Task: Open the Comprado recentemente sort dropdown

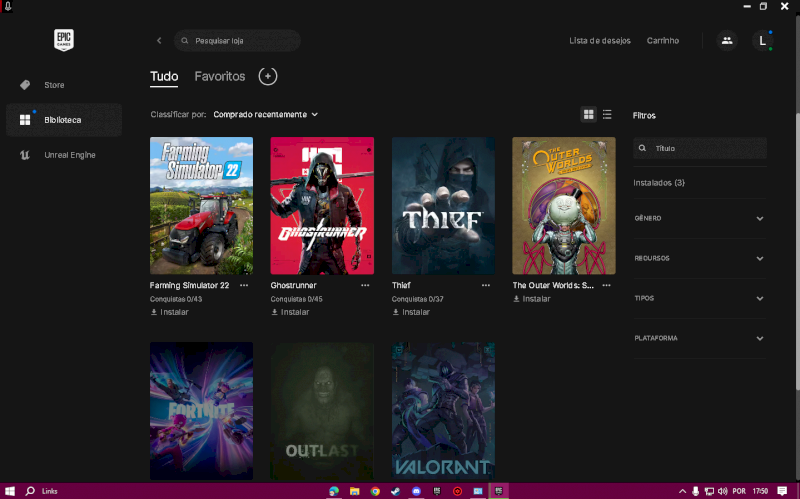Action: [265, 114]
